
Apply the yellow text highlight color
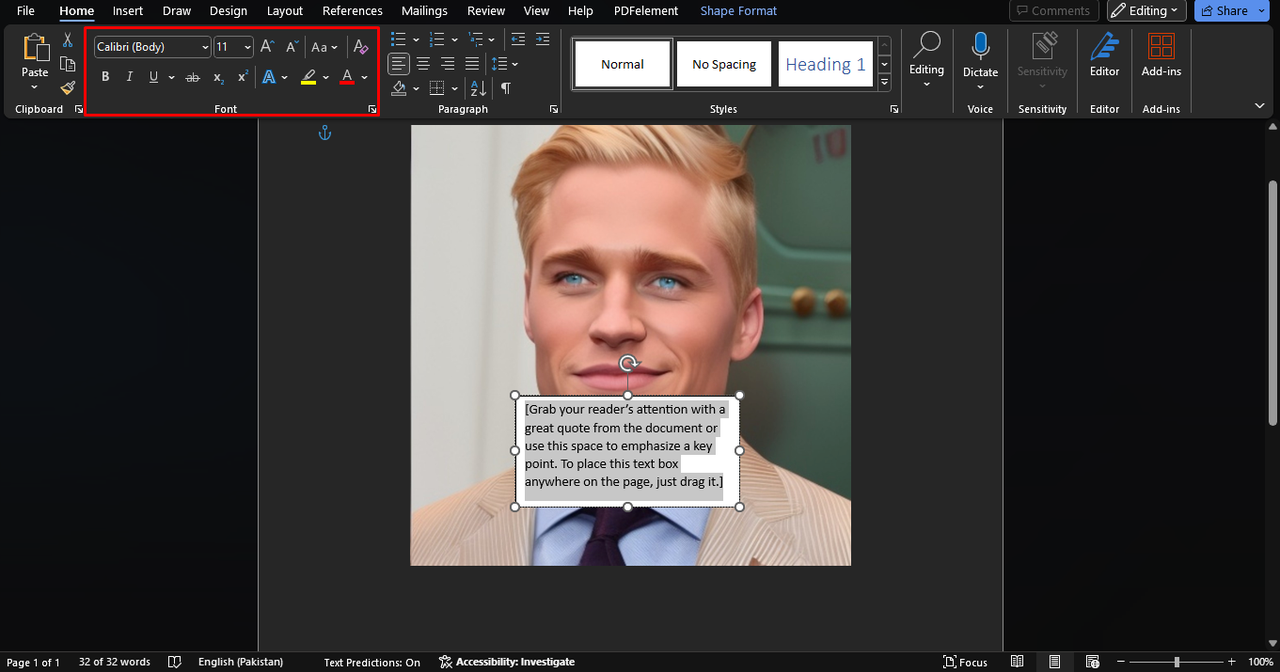pos(309,77)
